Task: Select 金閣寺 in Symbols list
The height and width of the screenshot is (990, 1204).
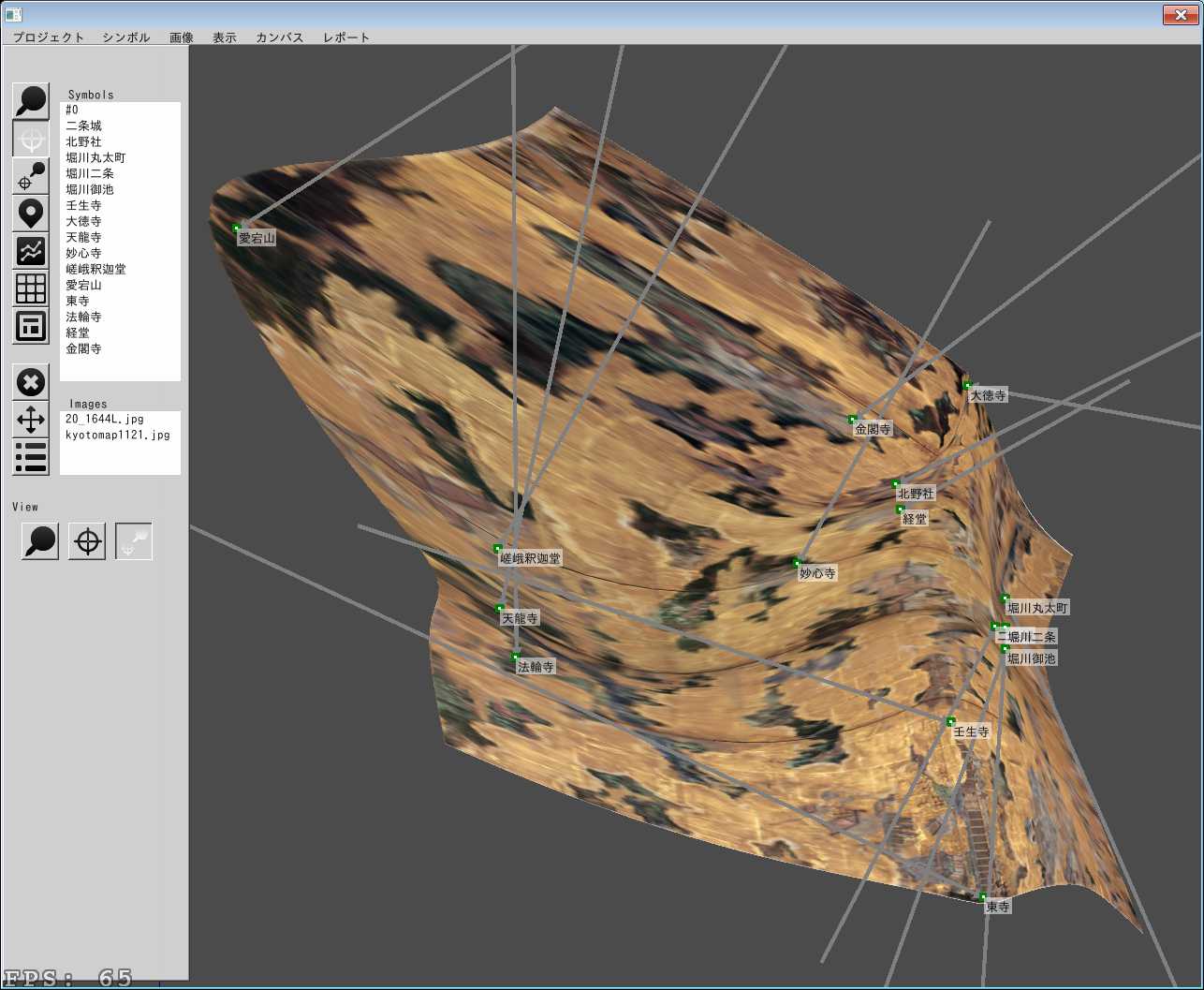Action: [120, 348]
